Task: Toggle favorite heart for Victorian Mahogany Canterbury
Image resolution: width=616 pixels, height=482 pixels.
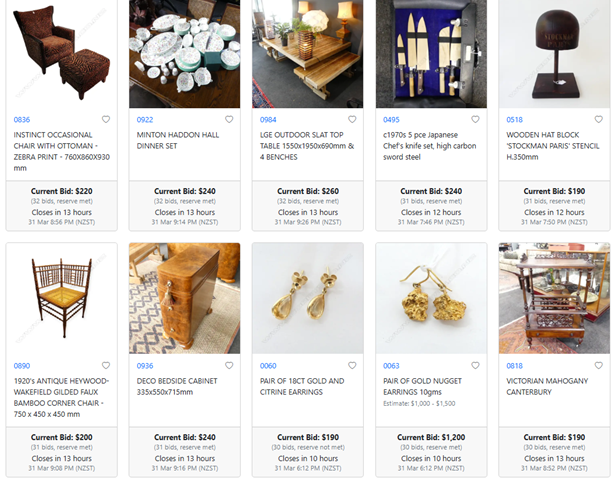Action: 599,366
